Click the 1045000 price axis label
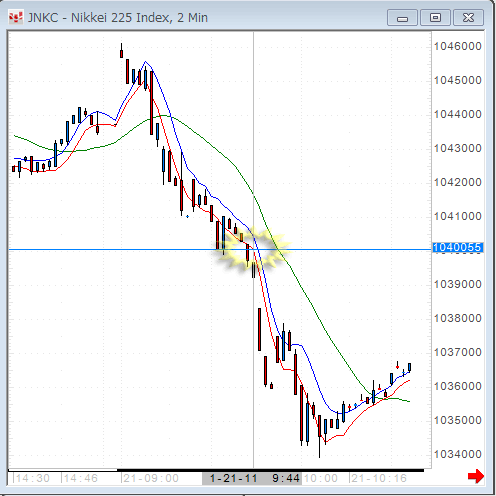 pos(457,80)
